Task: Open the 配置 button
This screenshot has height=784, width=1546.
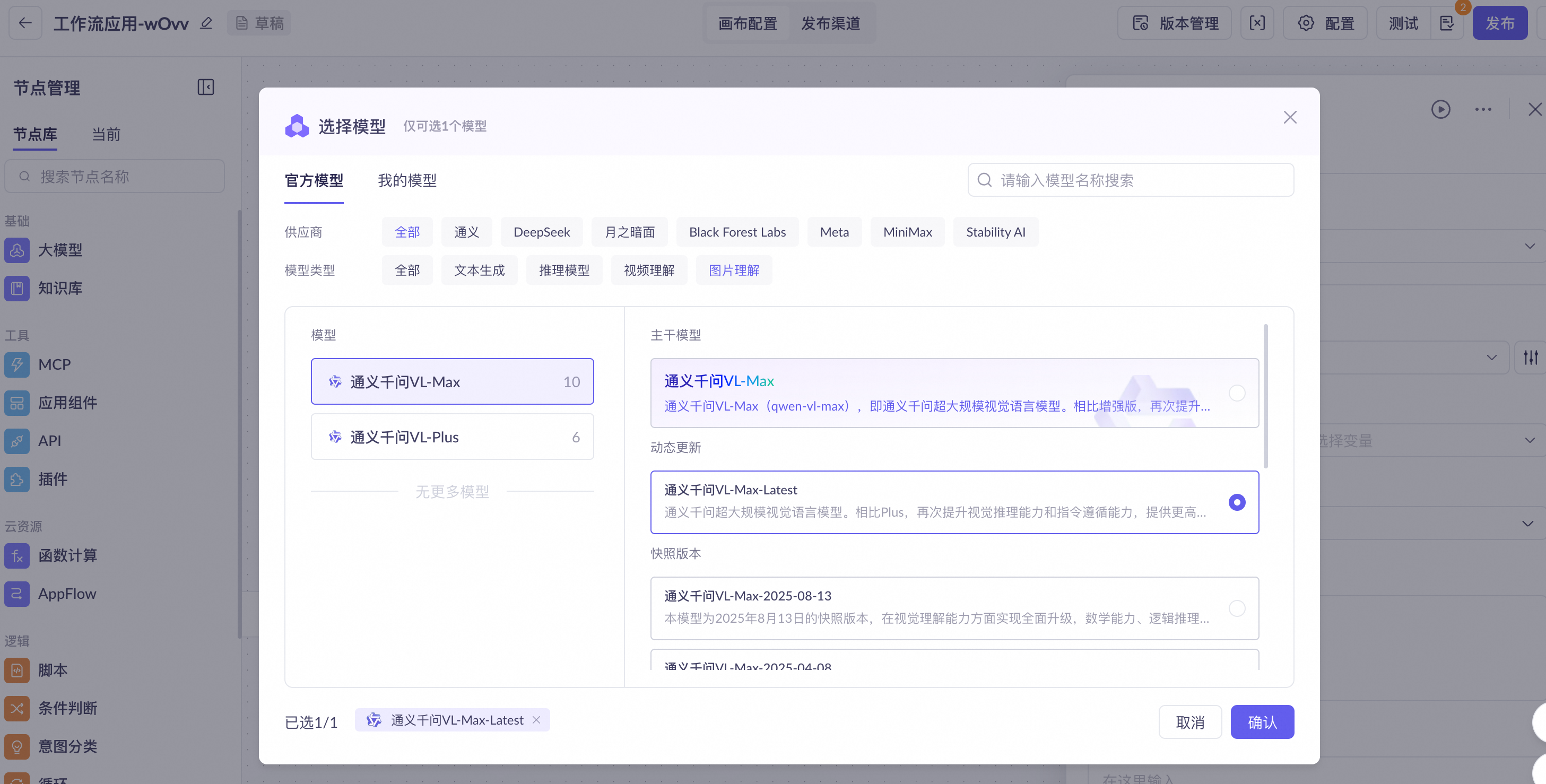Action: click(x=1325, y=23)
